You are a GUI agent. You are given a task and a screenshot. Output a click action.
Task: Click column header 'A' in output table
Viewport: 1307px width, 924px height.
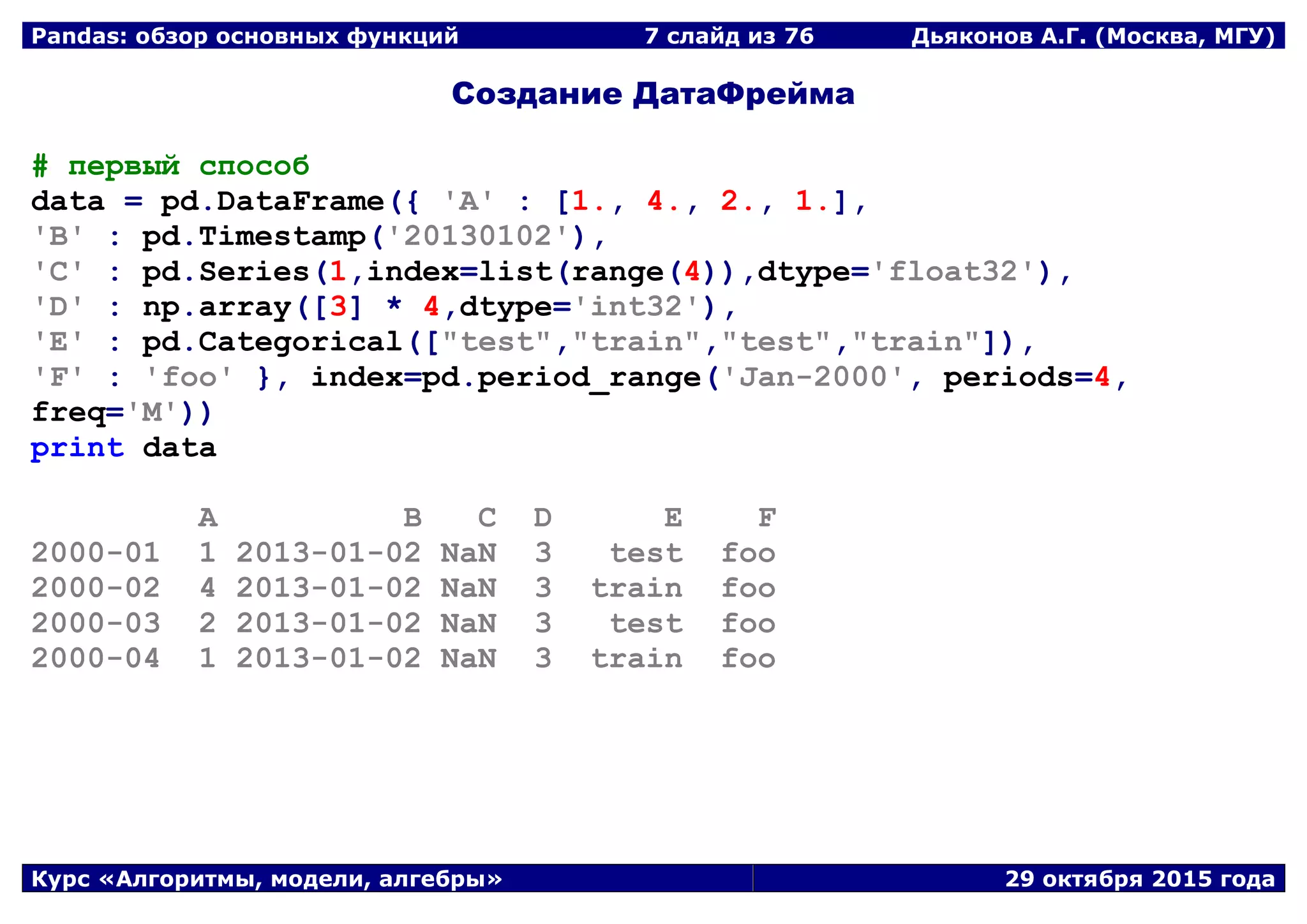(x=207, y=518)
